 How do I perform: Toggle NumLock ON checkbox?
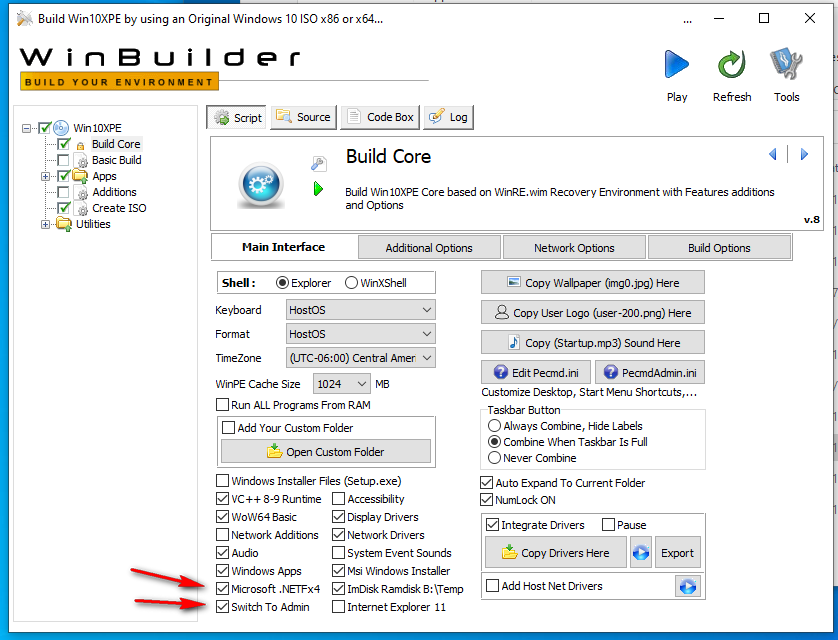click(486, 500)
